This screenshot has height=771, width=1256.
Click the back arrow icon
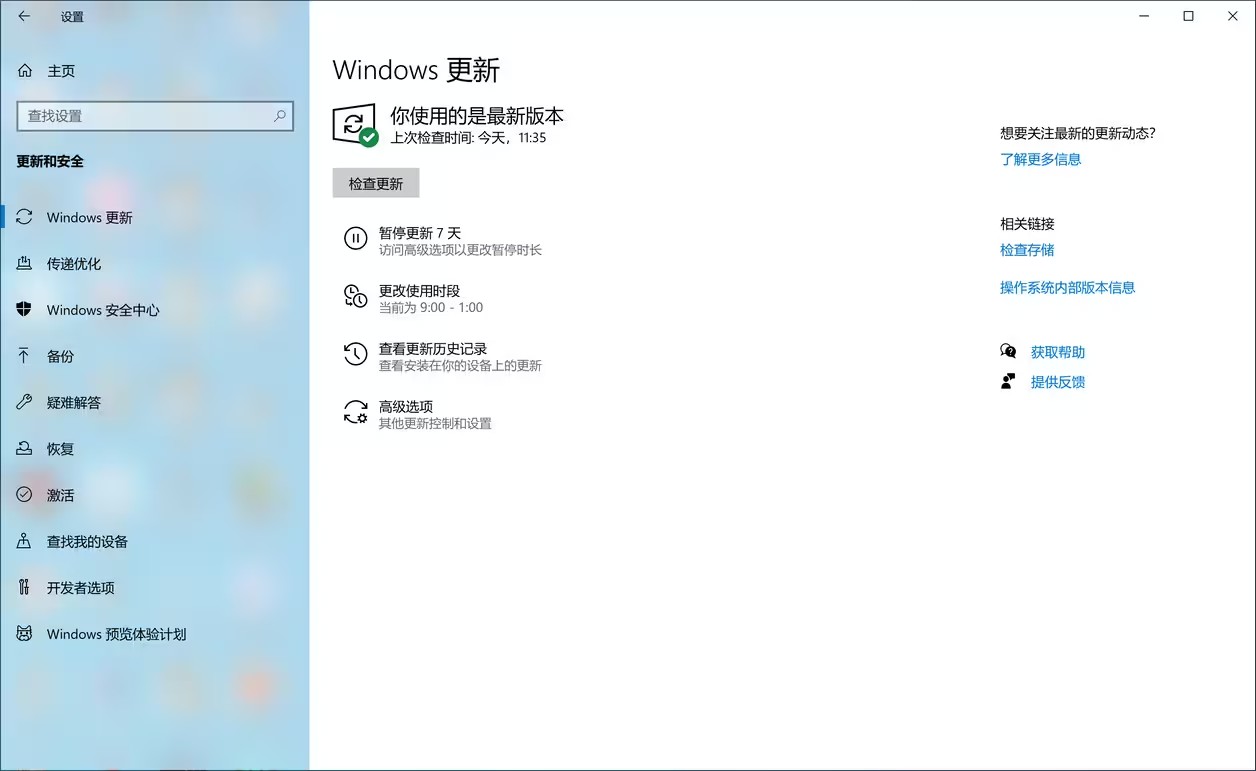click(x=24, y=16)
